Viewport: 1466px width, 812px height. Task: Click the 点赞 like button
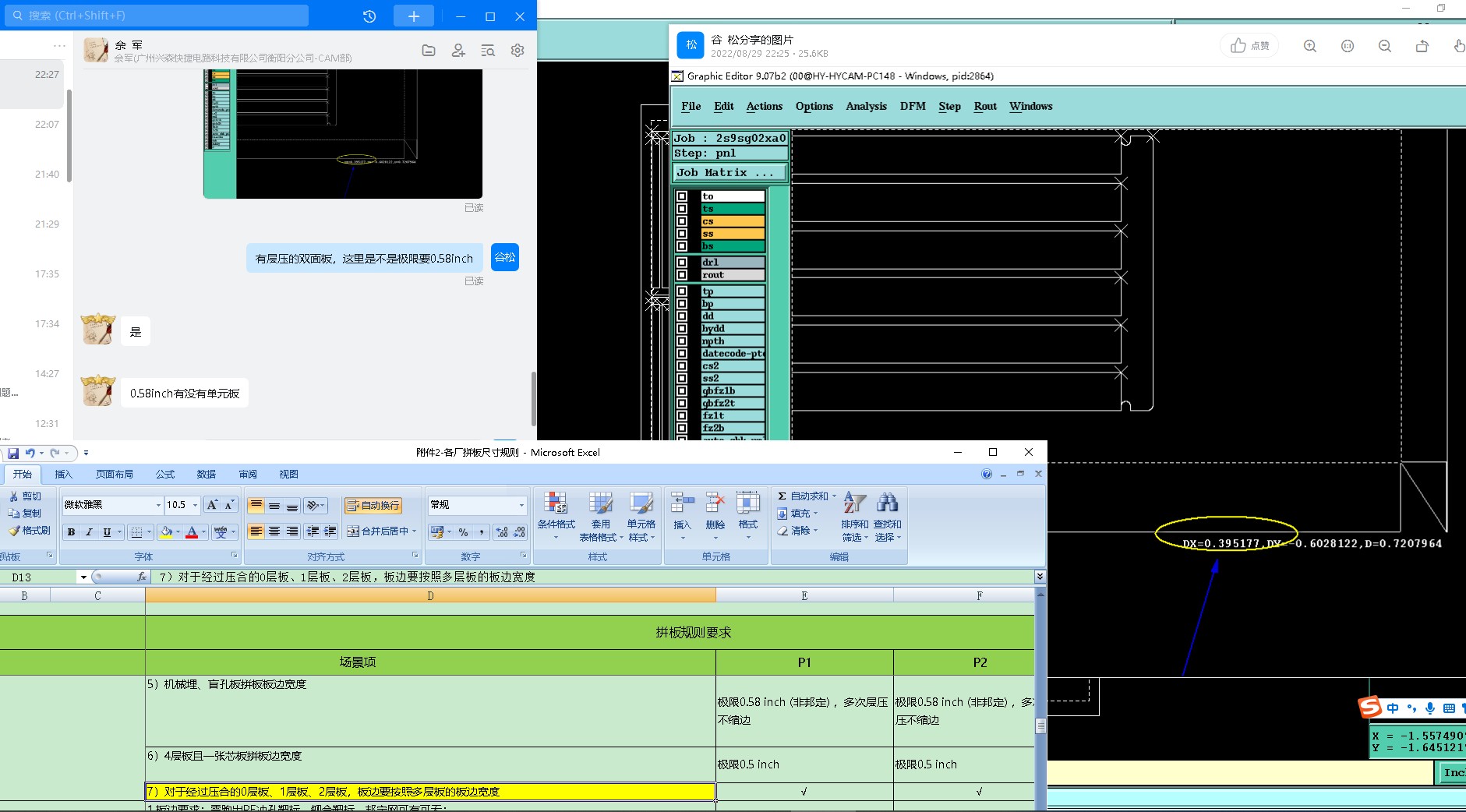[x=1251, y=46]
